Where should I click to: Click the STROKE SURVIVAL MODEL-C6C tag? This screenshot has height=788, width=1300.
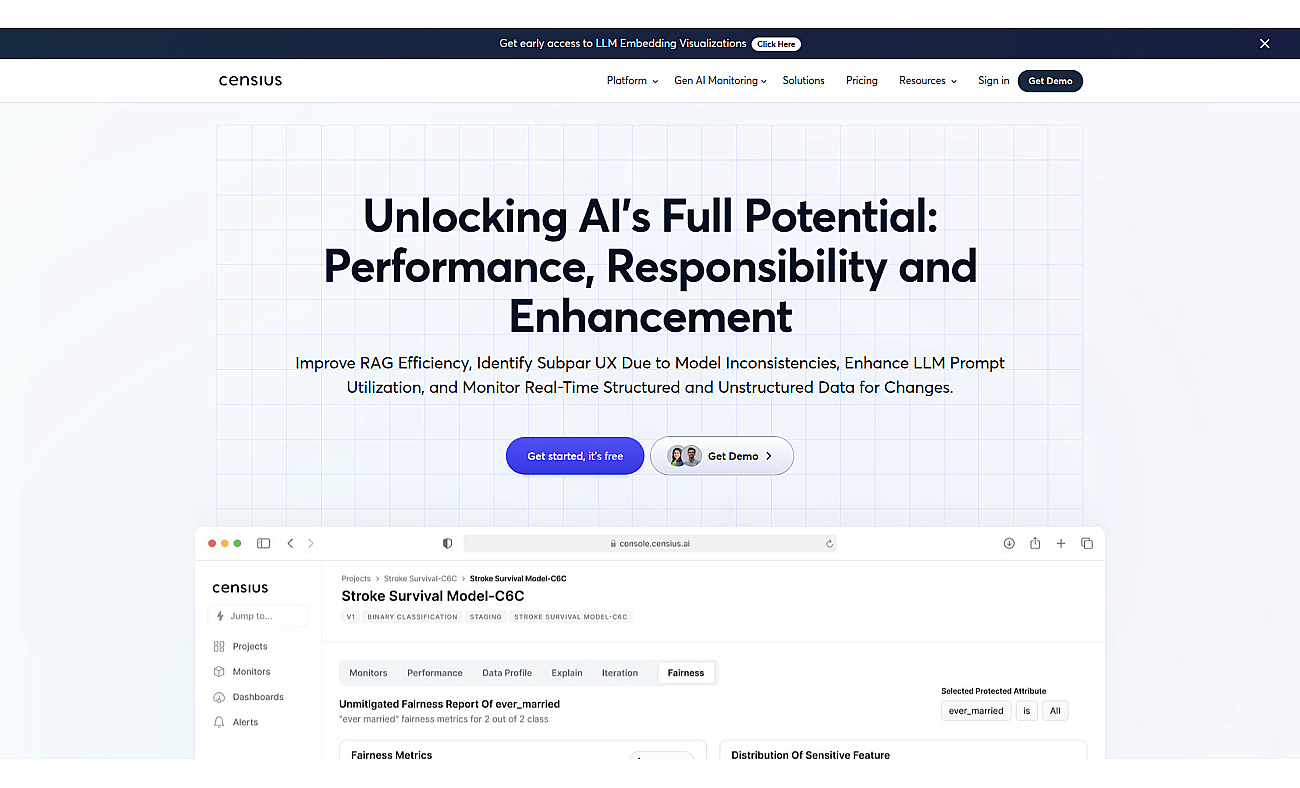coord(571,617)
